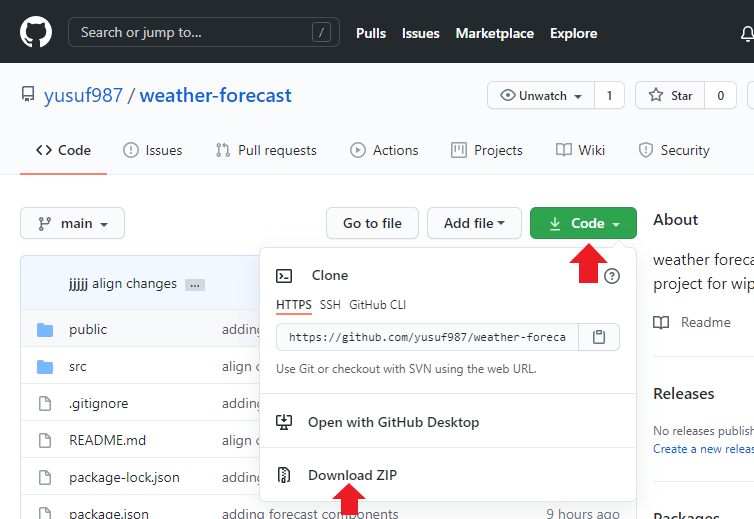The image size is (754, 519).
Task: Click the README.md file icon
Action: pos(45,440)
